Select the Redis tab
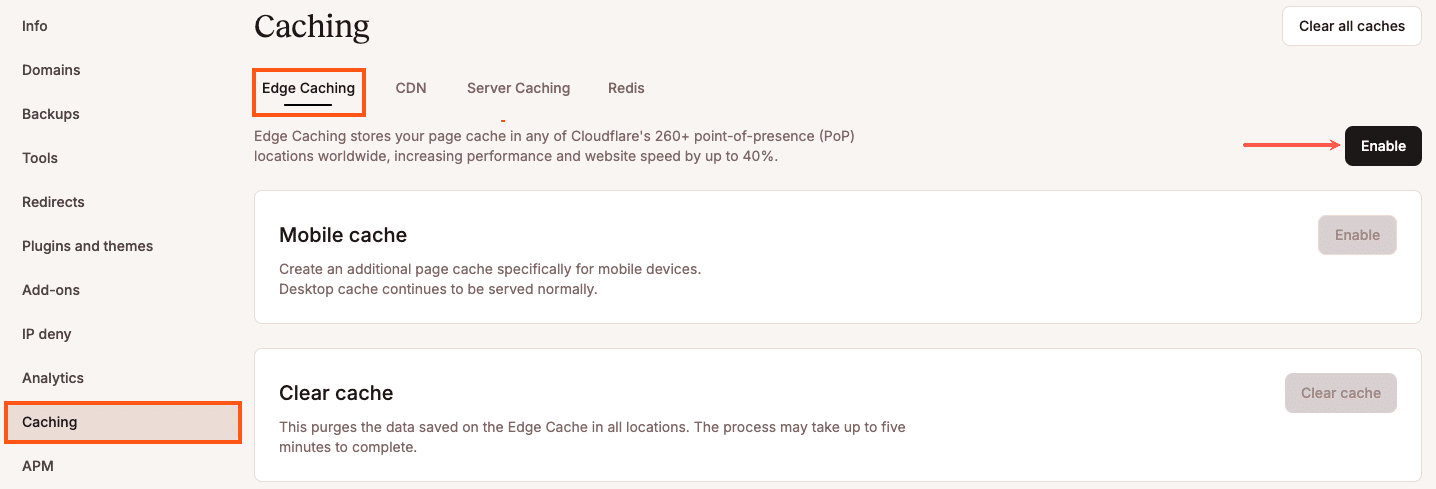 [626, 88]
